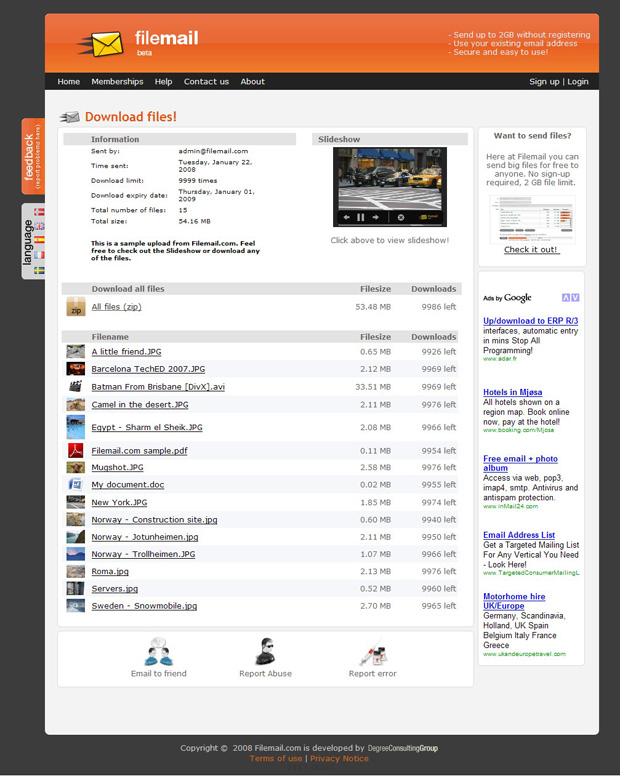The image size is (620, 776).
Task: Click the 9986 left downloads value
Action: coord(438,307)
